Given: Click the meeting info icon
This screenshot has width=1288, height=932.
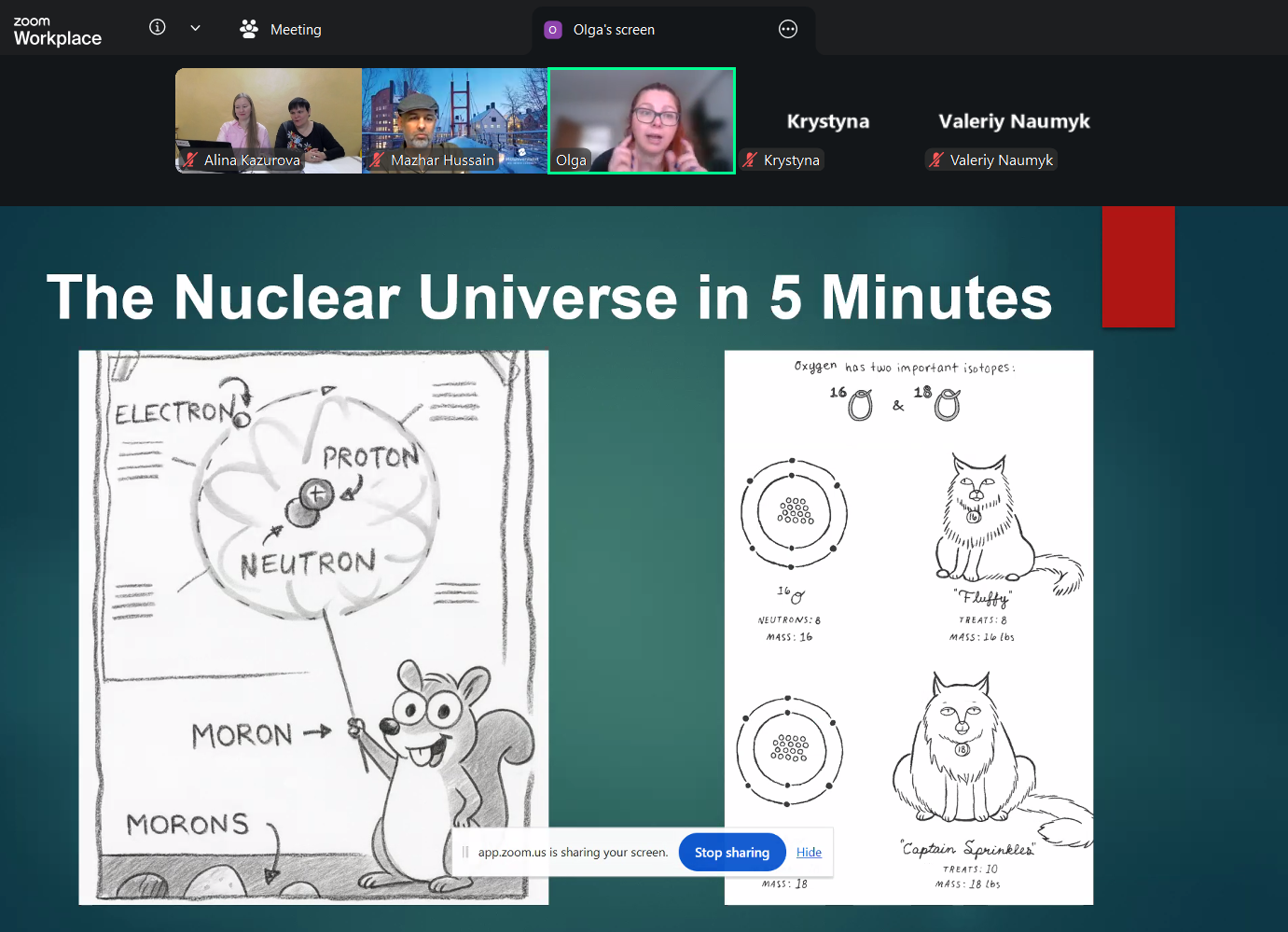Looking at the screenshot, I should 158,27.
